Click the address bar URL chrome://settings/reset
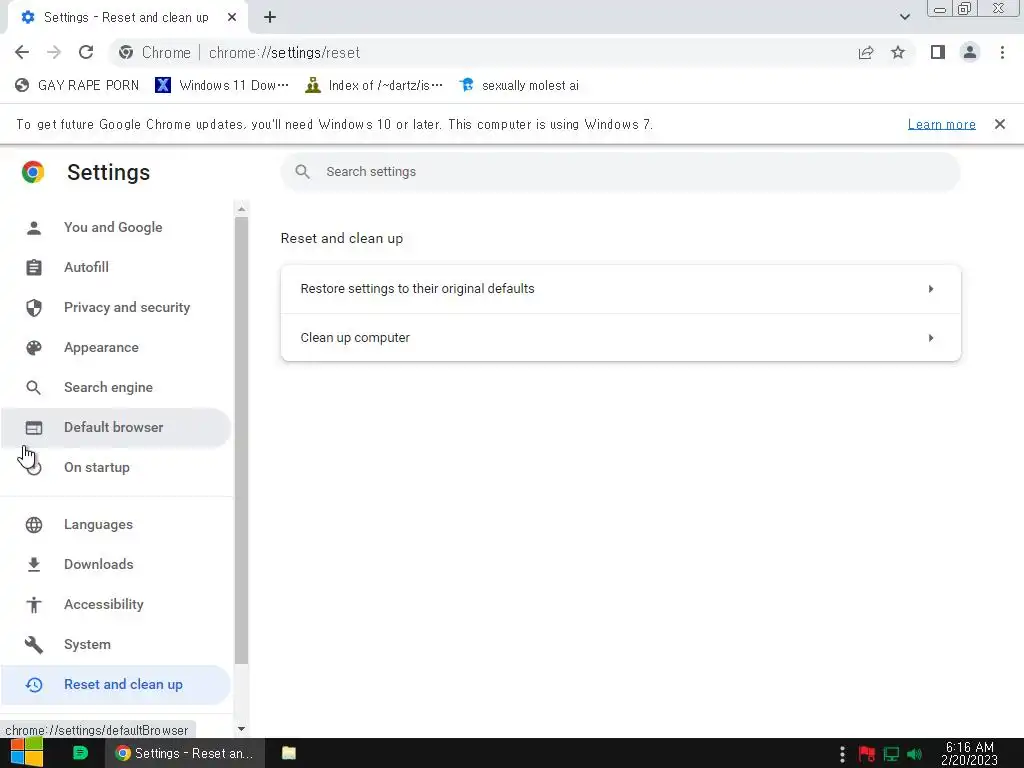The width and height of the screenshot is (1024, 768). pyautogui.click(x=284, y=52)
